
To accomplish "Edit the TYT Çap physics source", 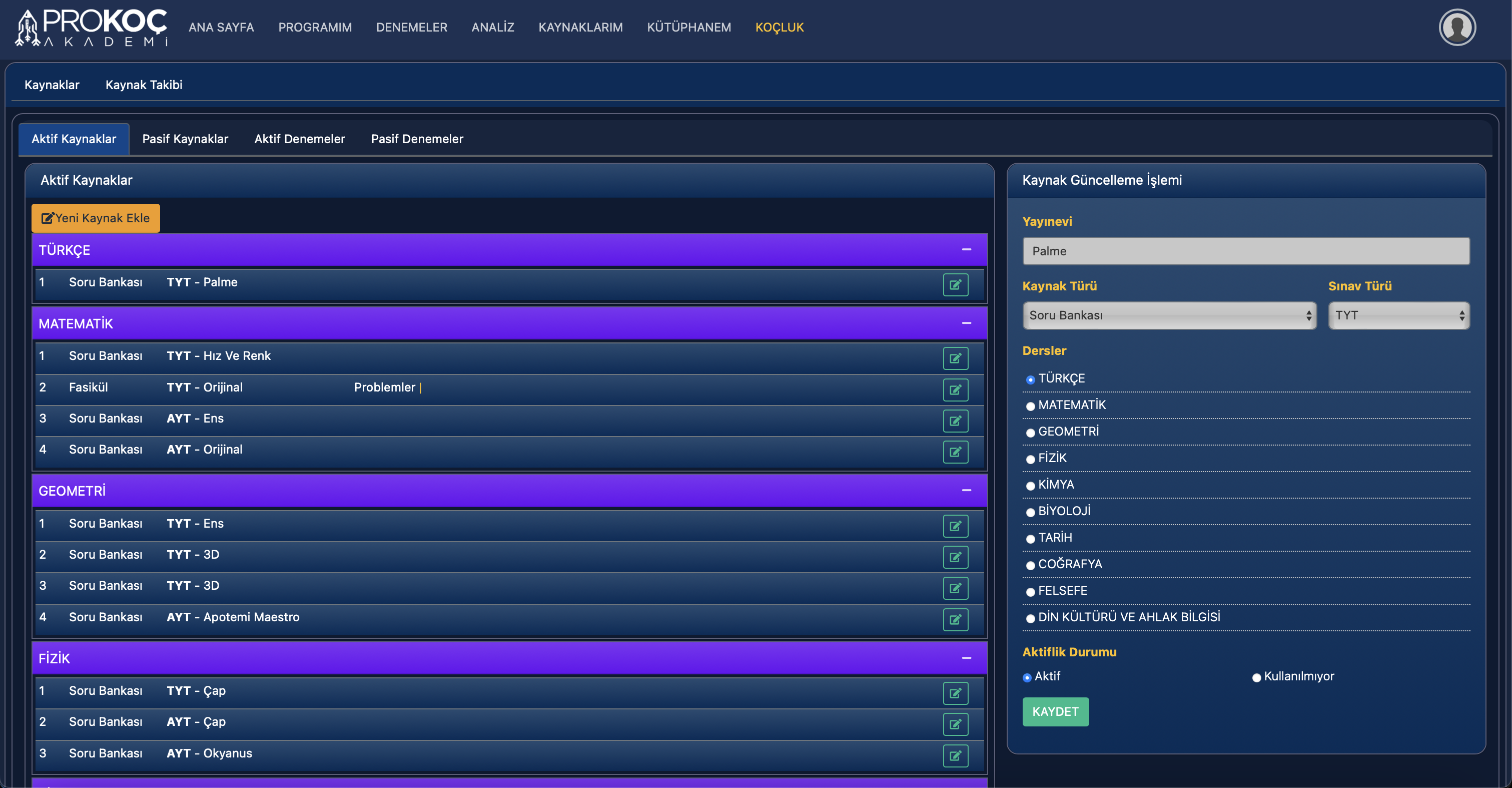I will [x=955, y=693].
